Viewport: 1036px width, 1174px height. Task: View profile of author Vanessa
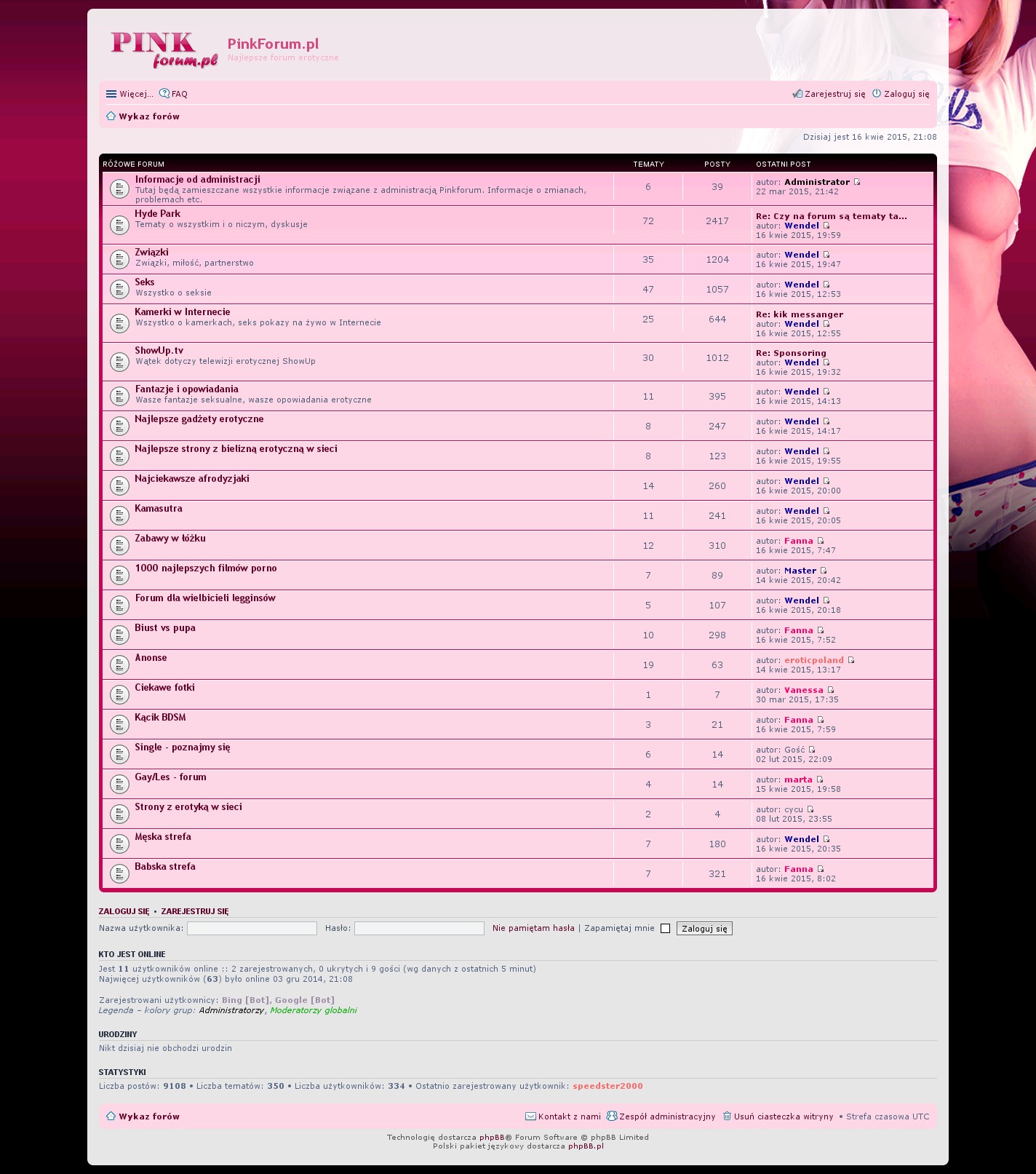804,690
